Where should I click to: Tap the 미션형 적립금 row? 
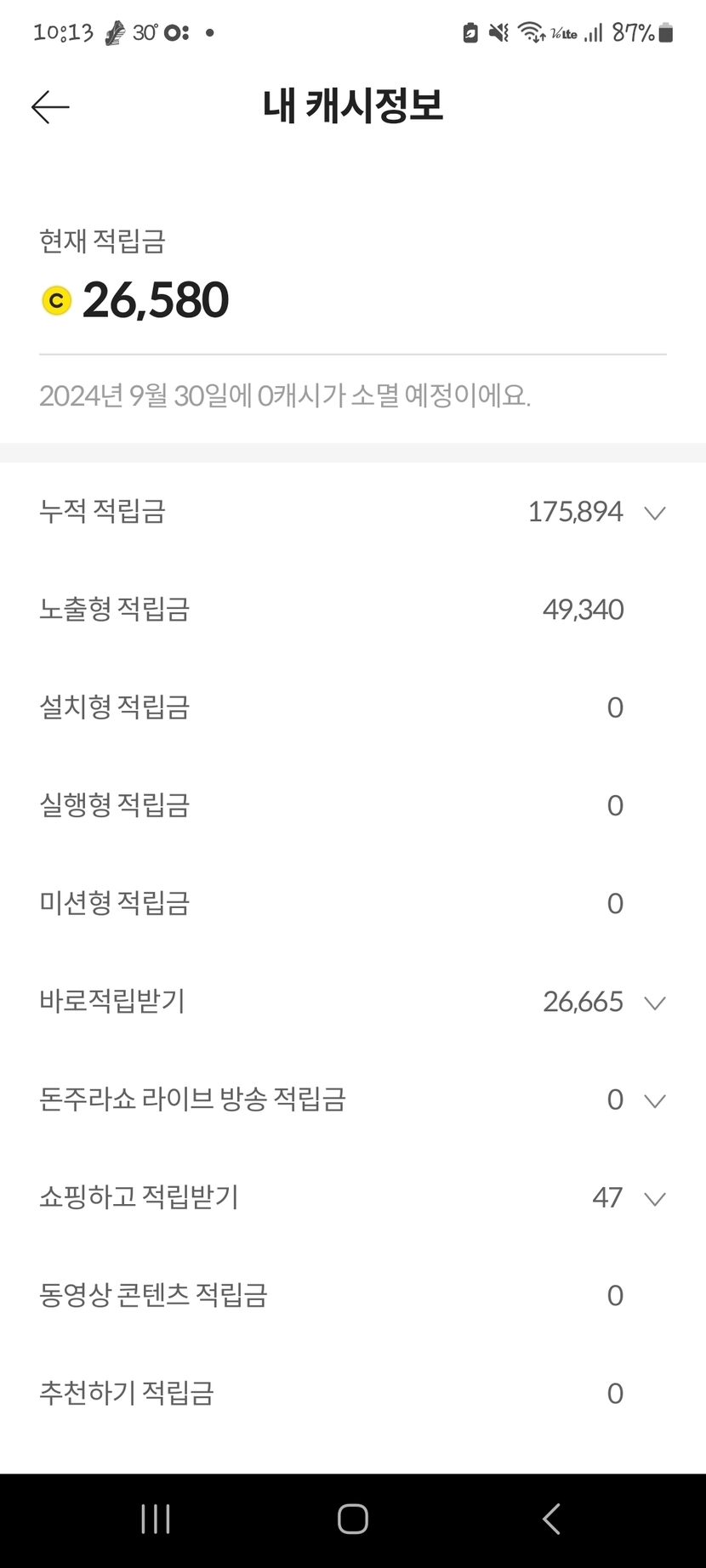coord(352,903)
